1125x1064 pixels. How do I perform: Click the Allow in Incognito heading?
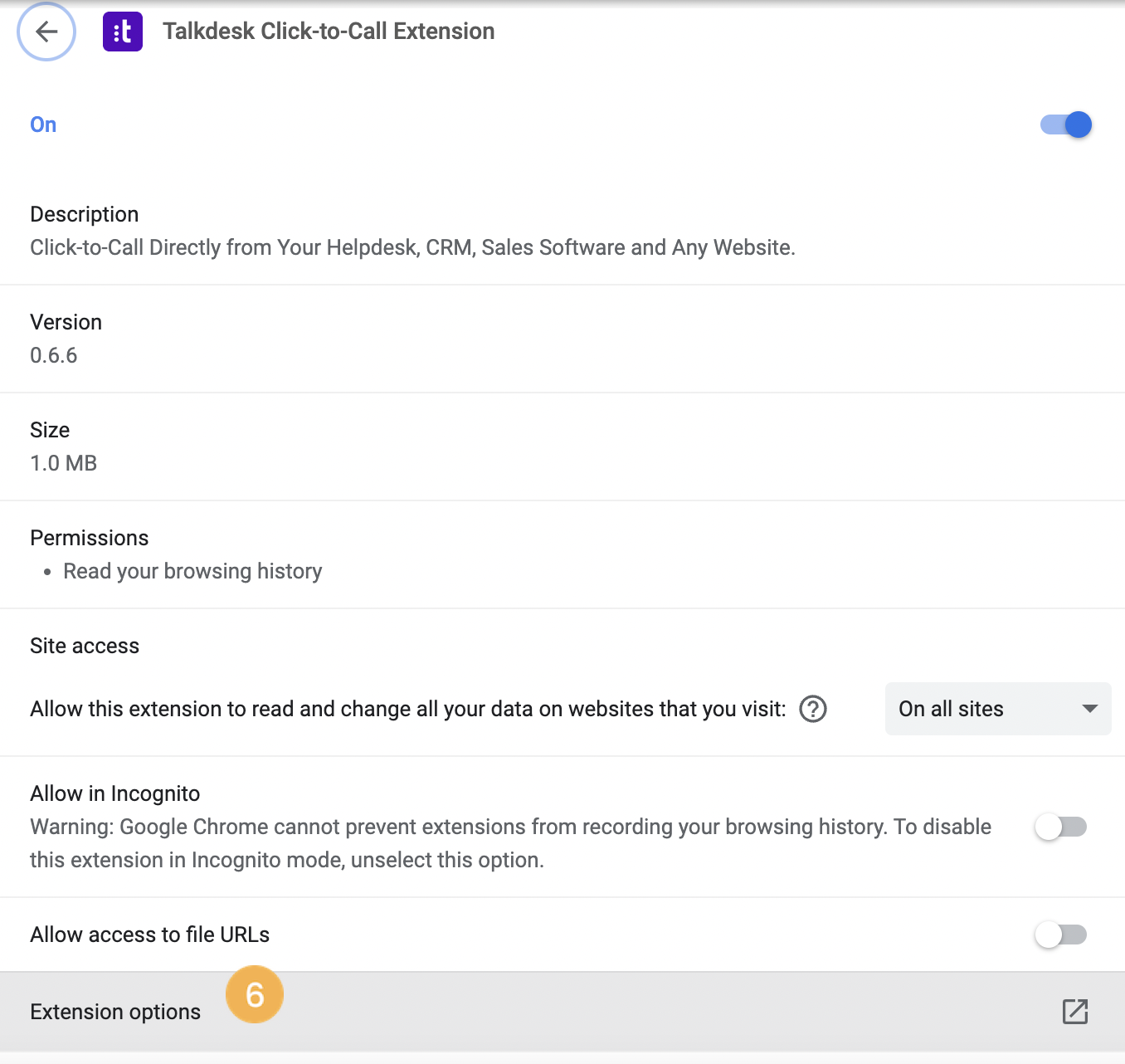tap(115, 793)
